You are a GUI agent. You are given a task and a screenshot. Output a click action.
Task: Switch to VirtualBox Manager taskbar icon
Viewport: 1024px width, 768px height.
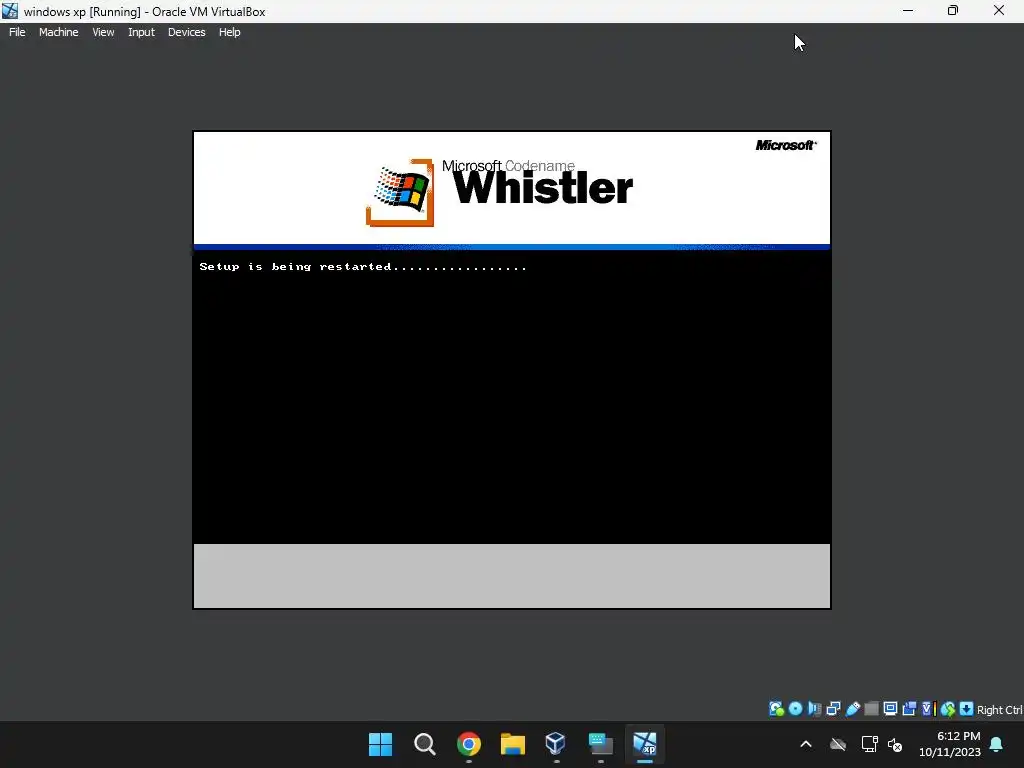click(x=556, y=743)
